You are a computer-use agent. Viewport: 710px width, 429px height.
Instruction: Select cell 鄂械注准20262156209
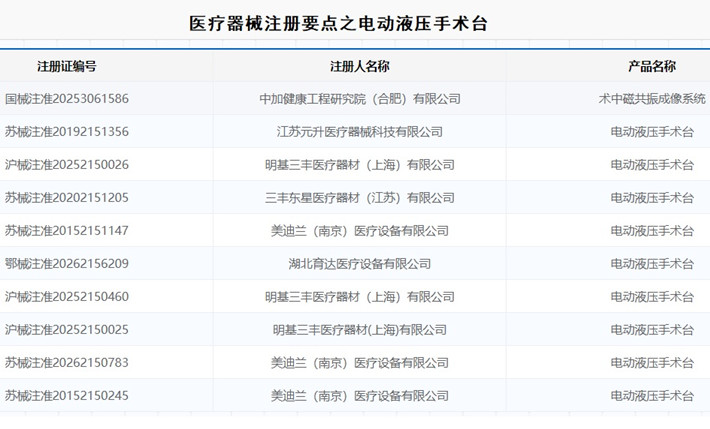(67, 264)
